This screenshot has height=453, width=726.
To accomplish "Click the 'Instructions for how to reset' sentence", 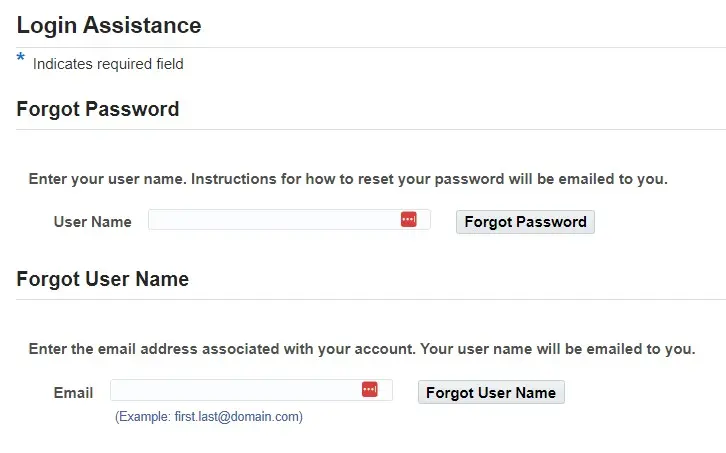I will click(x=428, y=180).
